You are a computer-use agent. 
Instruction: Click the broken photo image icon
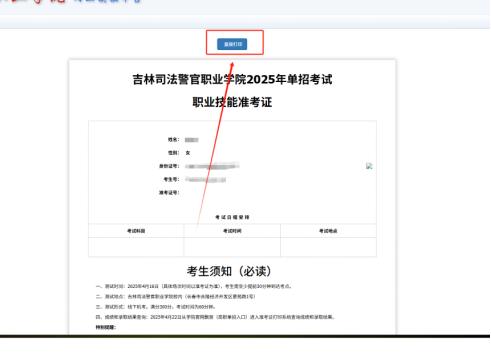369,166
